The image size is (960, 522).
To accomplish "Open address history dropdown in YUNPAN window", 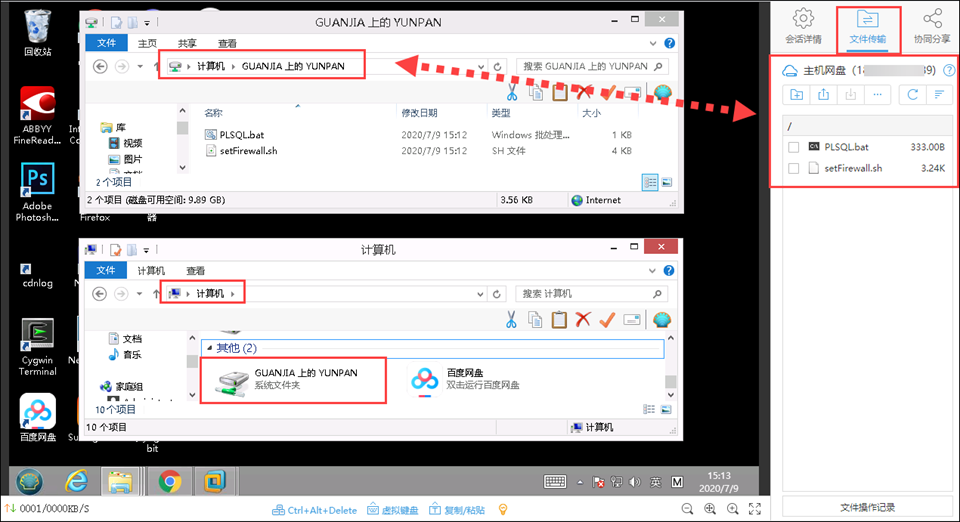I will [481, 67].
